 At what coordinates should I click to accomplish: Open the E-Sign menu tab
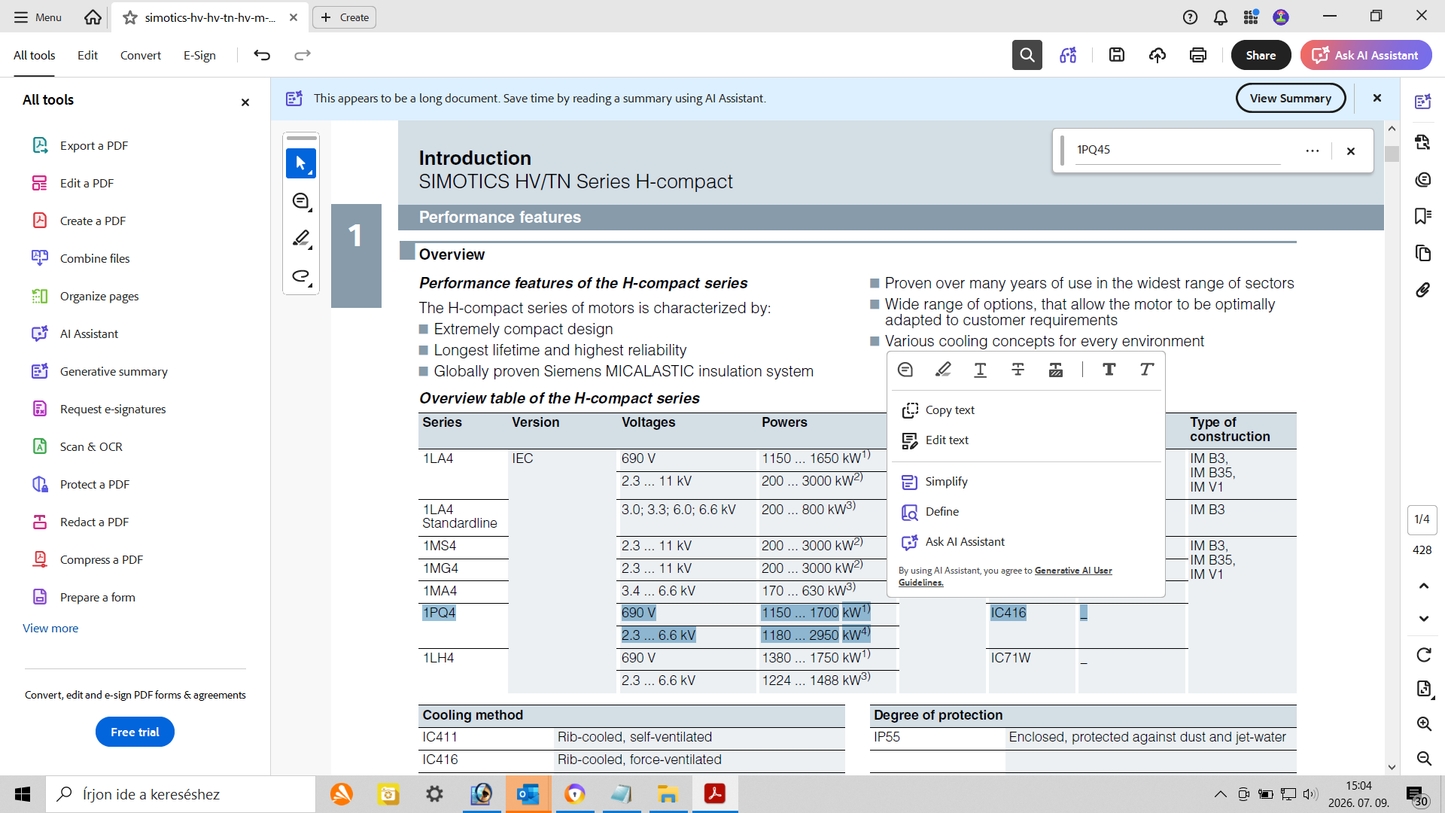[x=199, y=55]
